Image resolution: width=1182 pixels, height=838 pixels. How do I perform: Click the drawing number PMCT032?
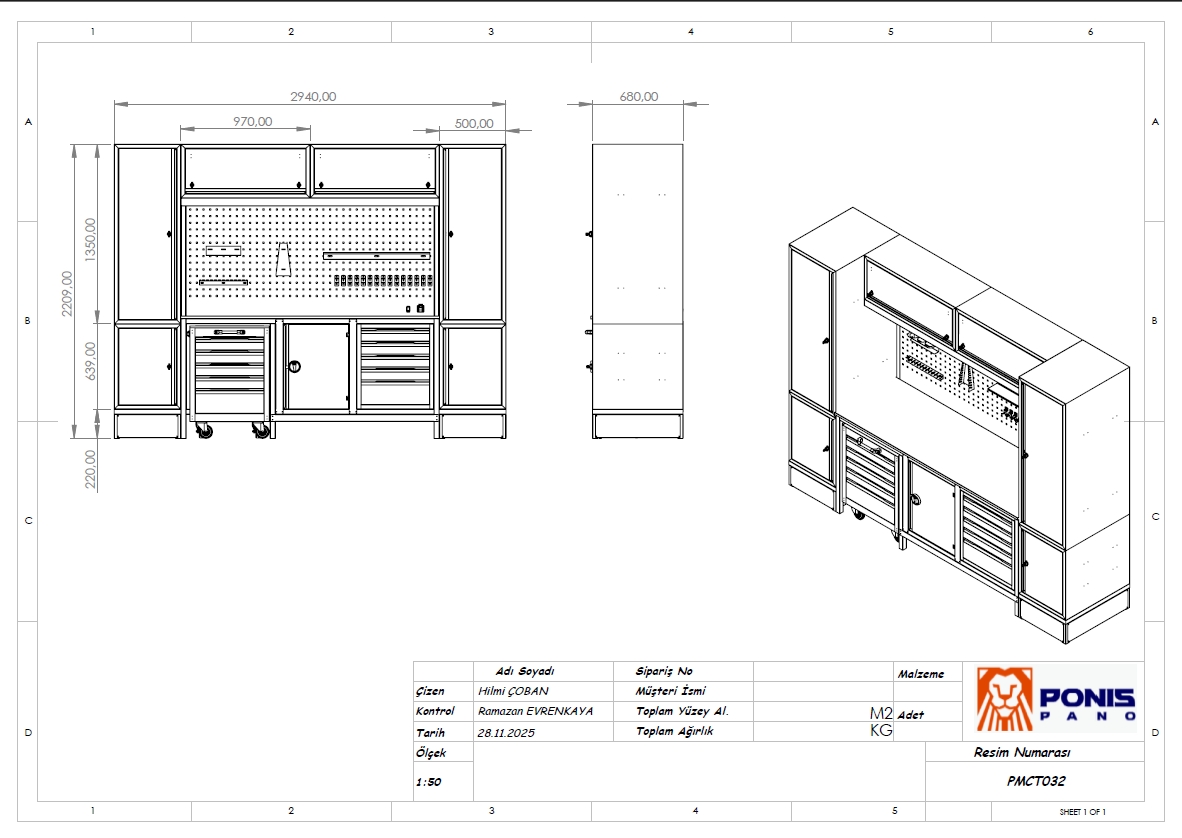pos(1035,782)
